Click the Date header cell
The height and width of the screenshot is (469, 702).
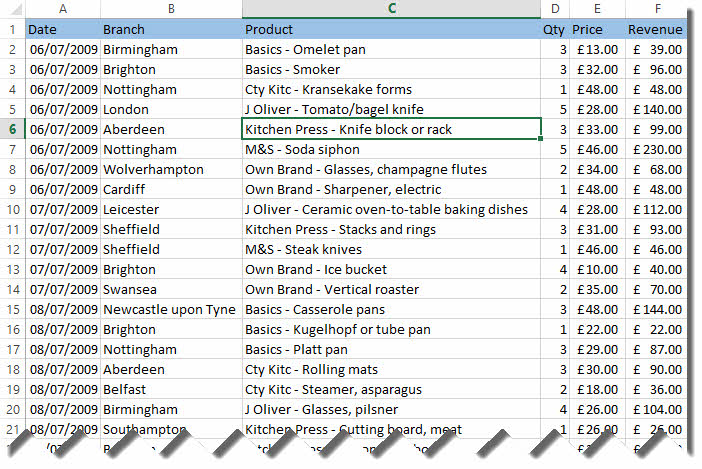(x=63, y=30)
